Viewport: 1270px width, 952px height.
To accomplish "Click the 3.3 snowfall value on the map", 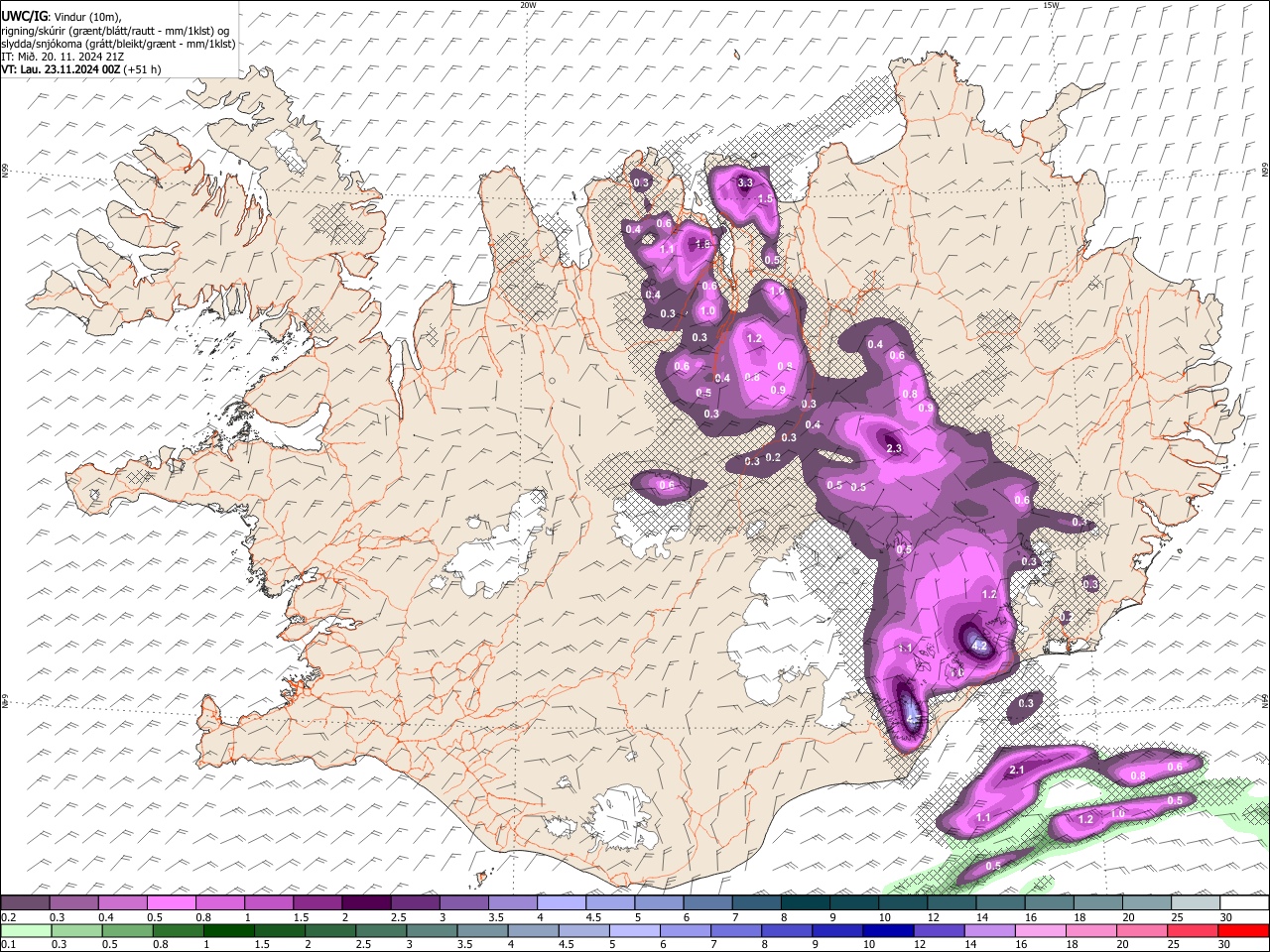I will pos(746,183).
